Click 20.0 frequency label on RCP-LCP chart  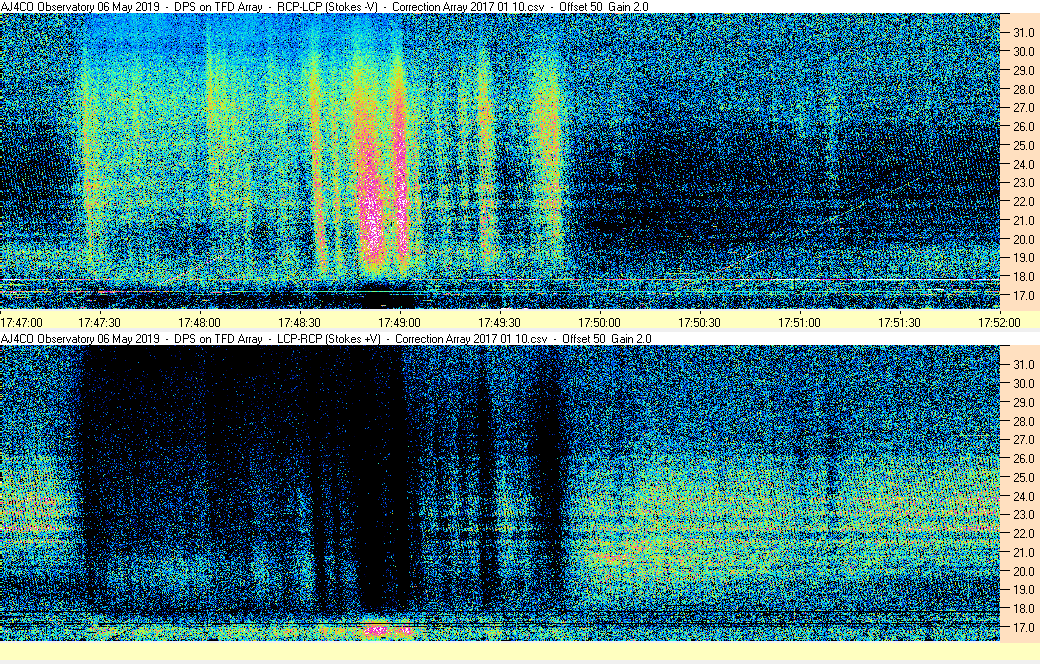[1023, 239]
